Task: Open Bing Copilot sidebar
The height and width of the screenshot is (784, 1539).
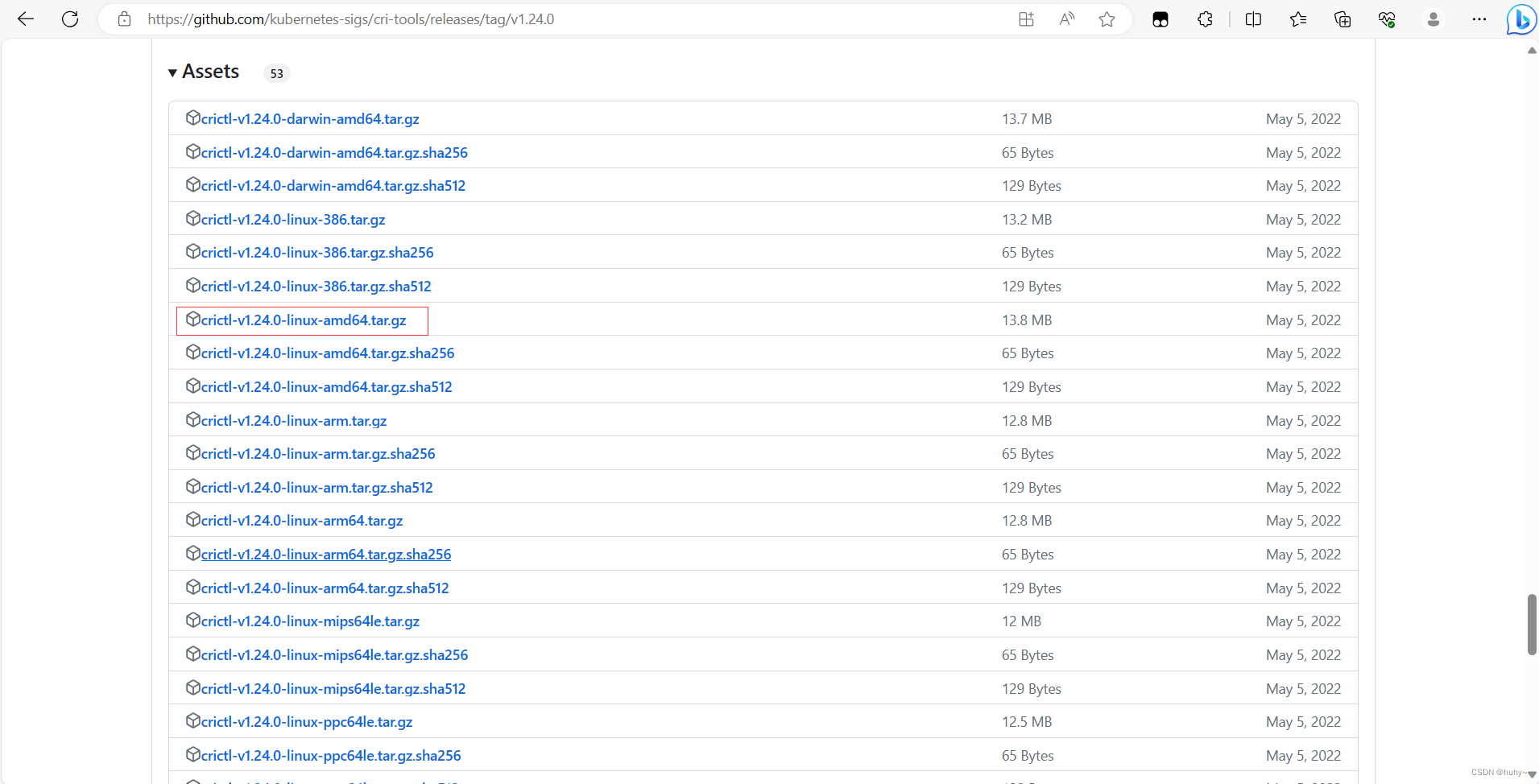Action: (x=1521, y=19)
